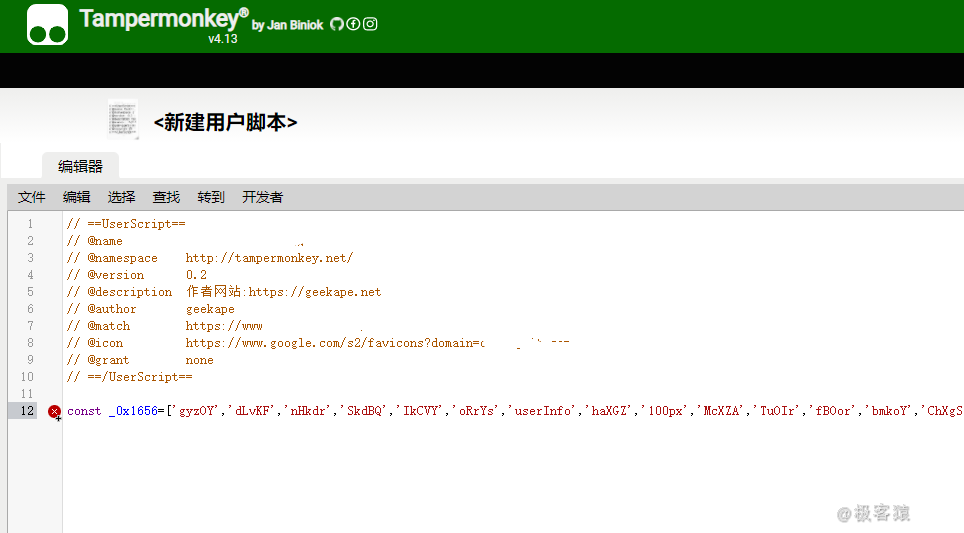Open the Facebook icon link
964x533 pixels.
tap(353, 24)
